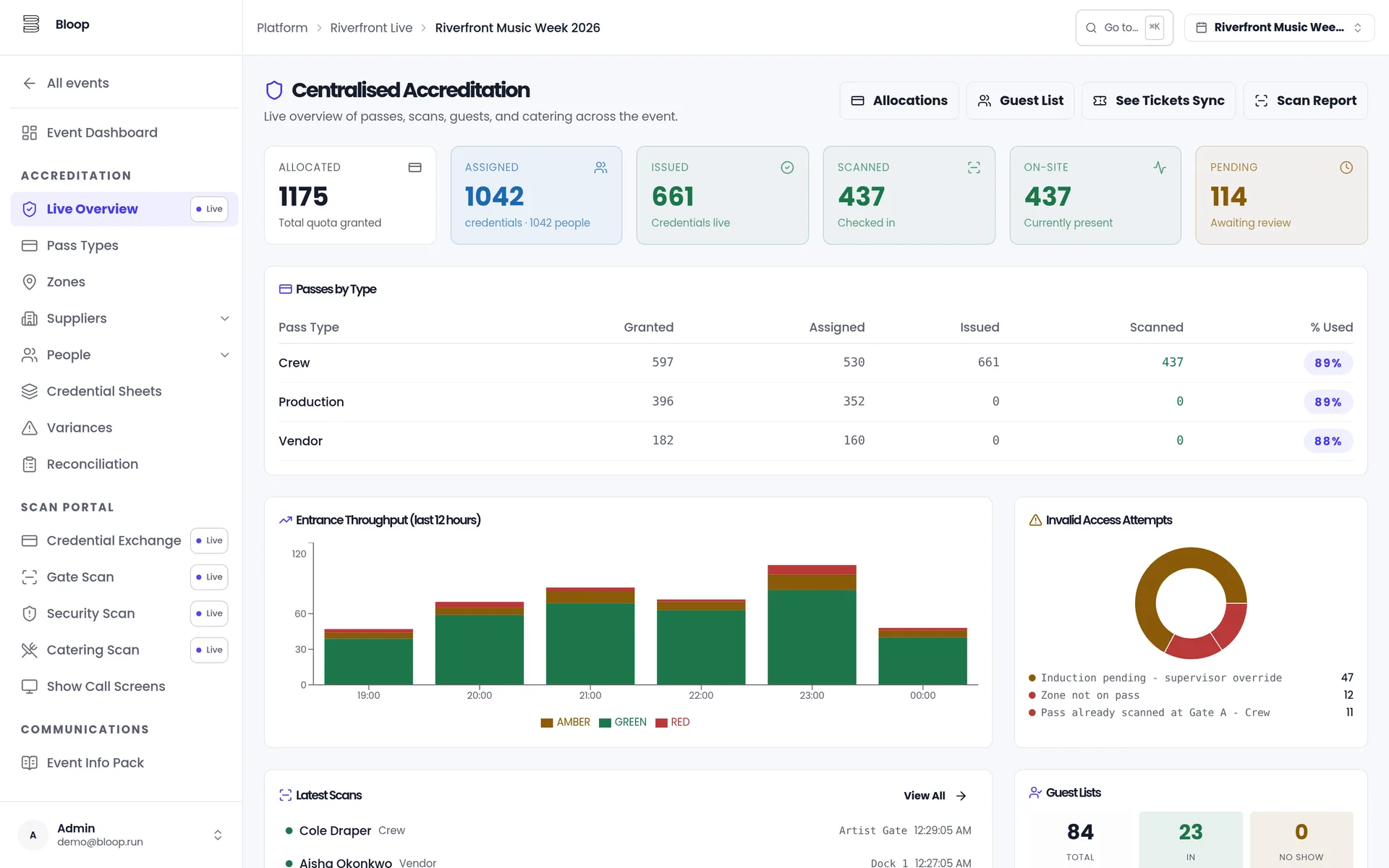The width and height of the screenshot is (1389, 868).
Task: Click See Tickets Sync
Action: (x=1159, y=101)
